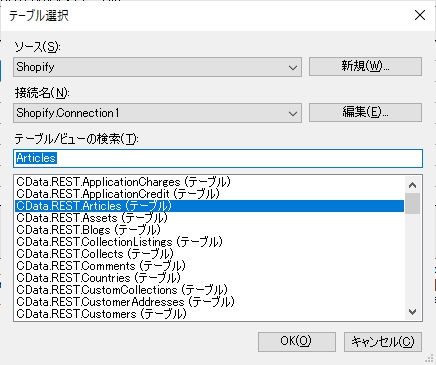This screenshot has height=365, width=436.
Task: Click the 編集(E)... button
Action: click(x=365, y=112)
